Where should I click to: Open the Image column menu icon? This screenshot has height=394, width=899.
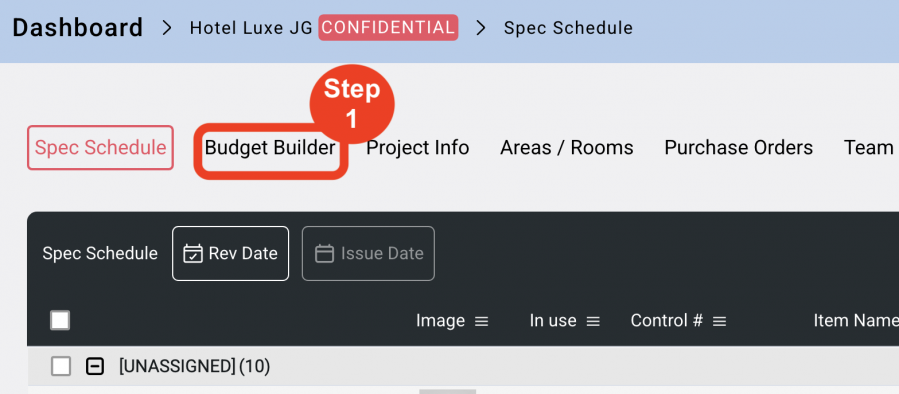[482, 322]
